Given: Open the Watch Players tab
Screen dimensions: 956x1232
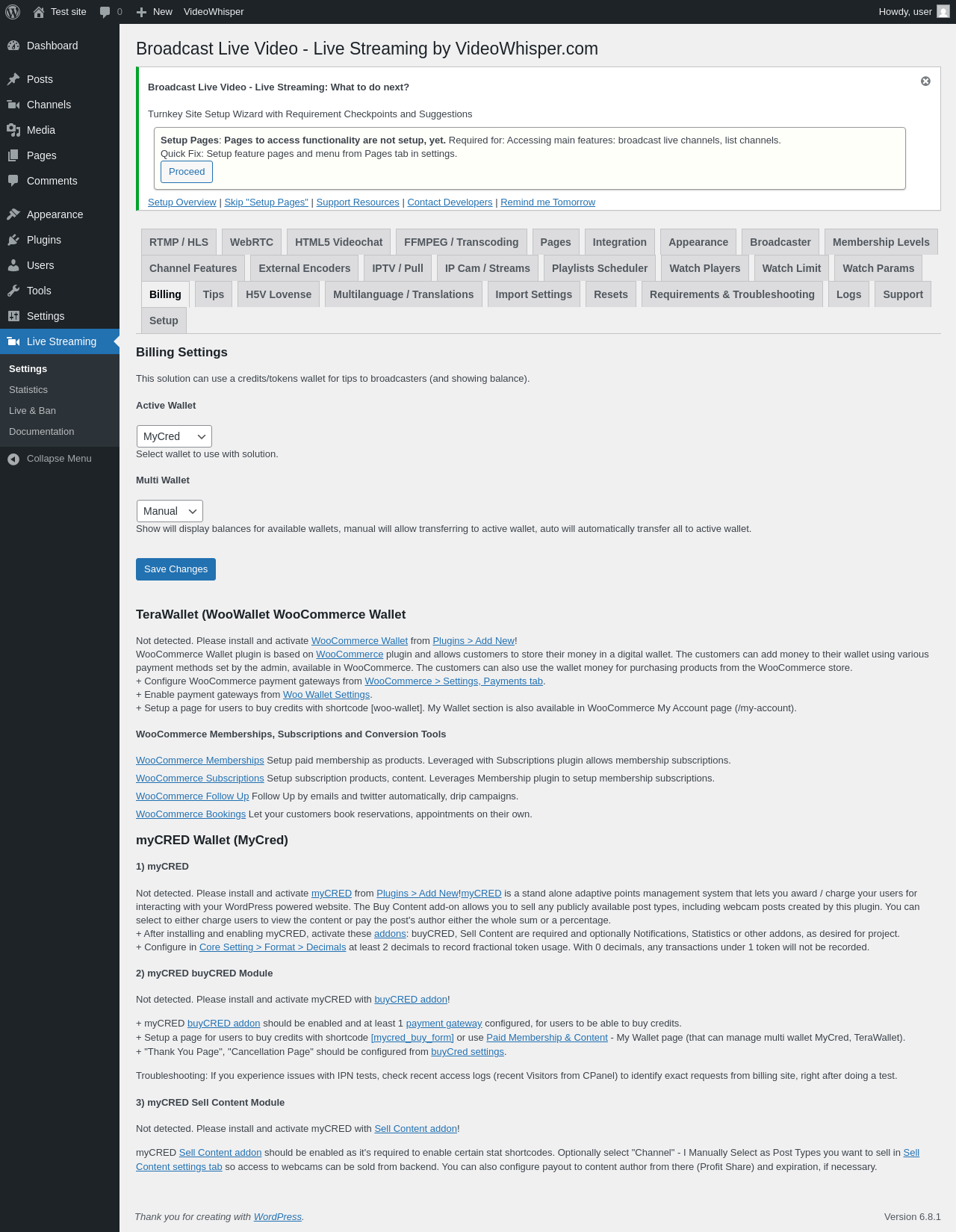Looking at the screenshot, I should tap(705, 268).
